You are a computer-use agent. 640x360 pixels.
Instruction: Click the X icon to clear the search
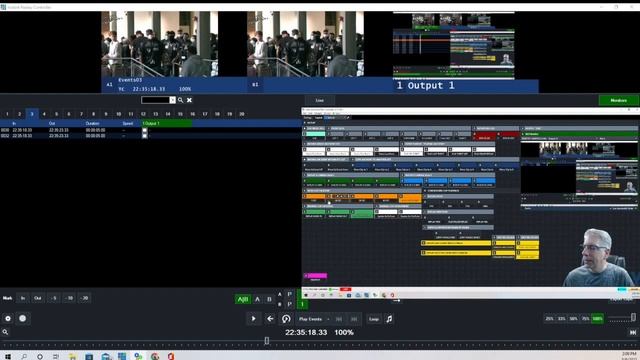[189, 100]
